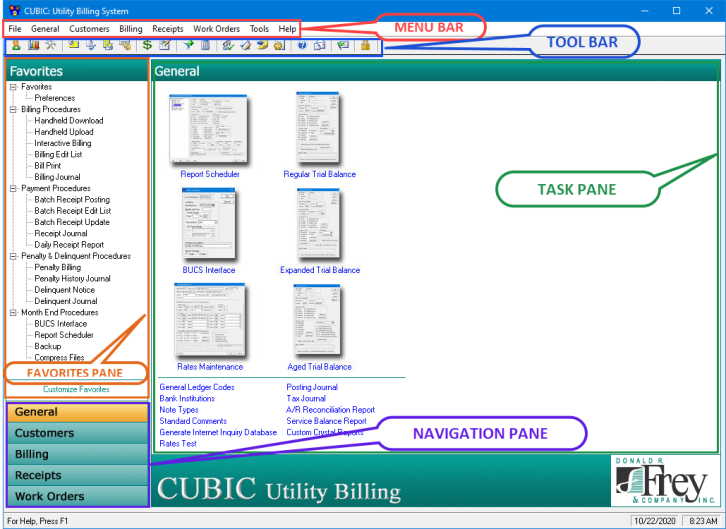The height and width of the screenshot is (529, 726).
Task: Open the Tools menu
Action: tap(259, 29)
